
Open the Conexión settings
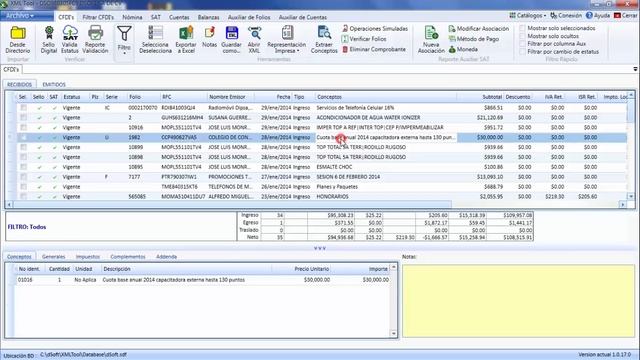pos(566,16)
